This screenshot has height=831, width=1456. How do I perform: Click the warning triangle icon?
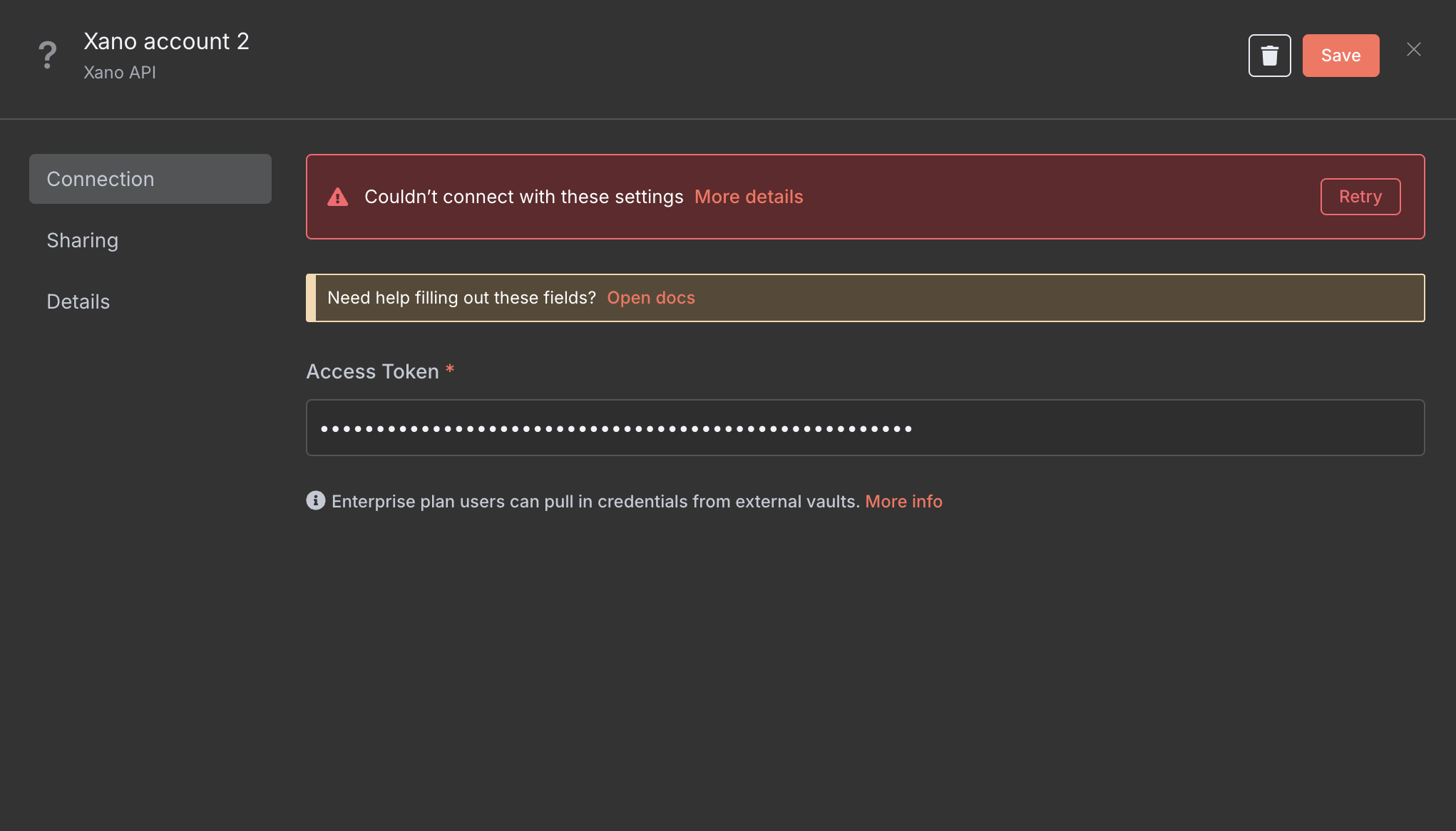[x=337, y=197]
